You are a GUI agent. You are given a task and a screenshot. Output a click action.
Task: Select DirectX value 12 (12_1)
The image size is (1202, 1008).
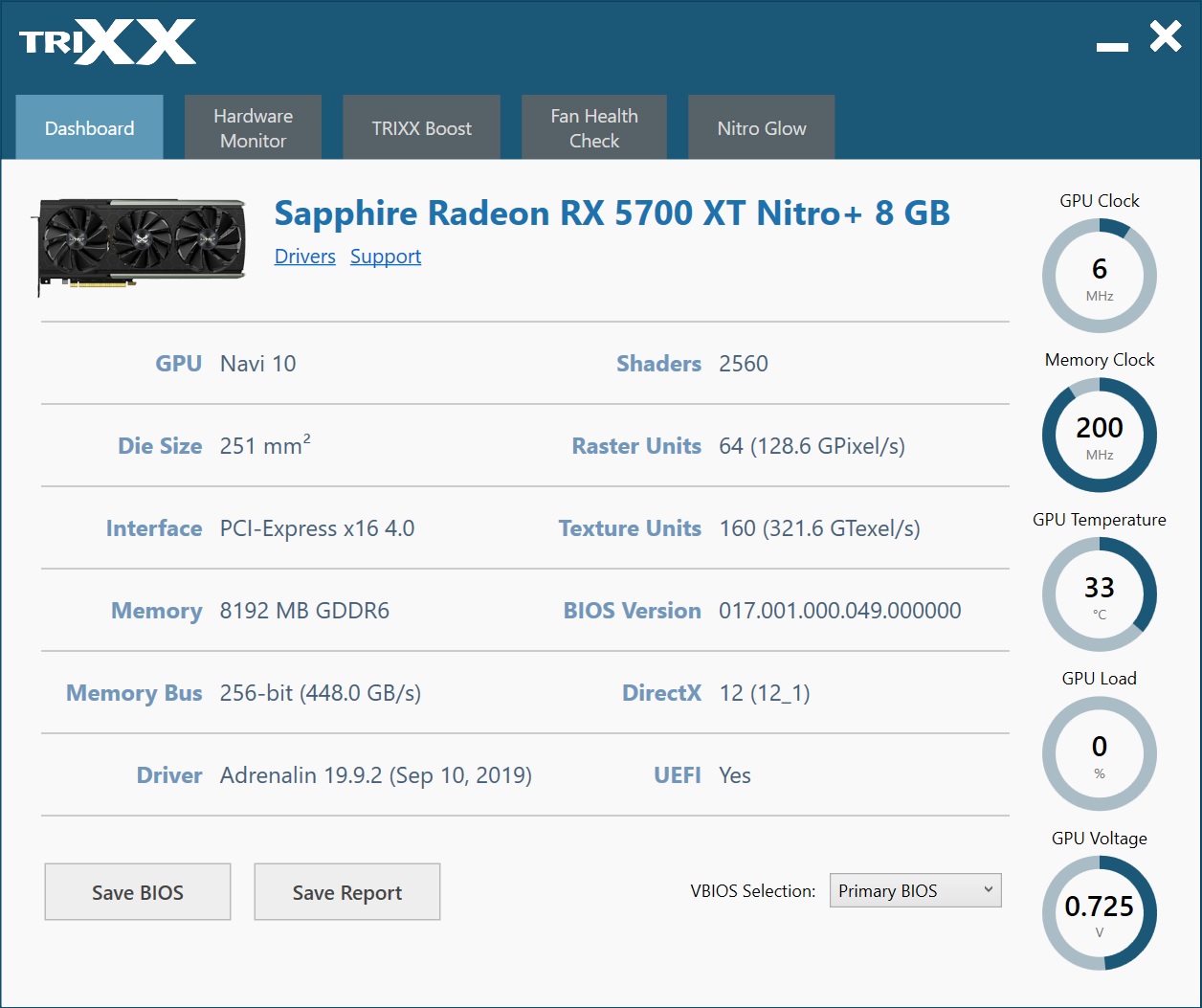click(x=765, y=693)
